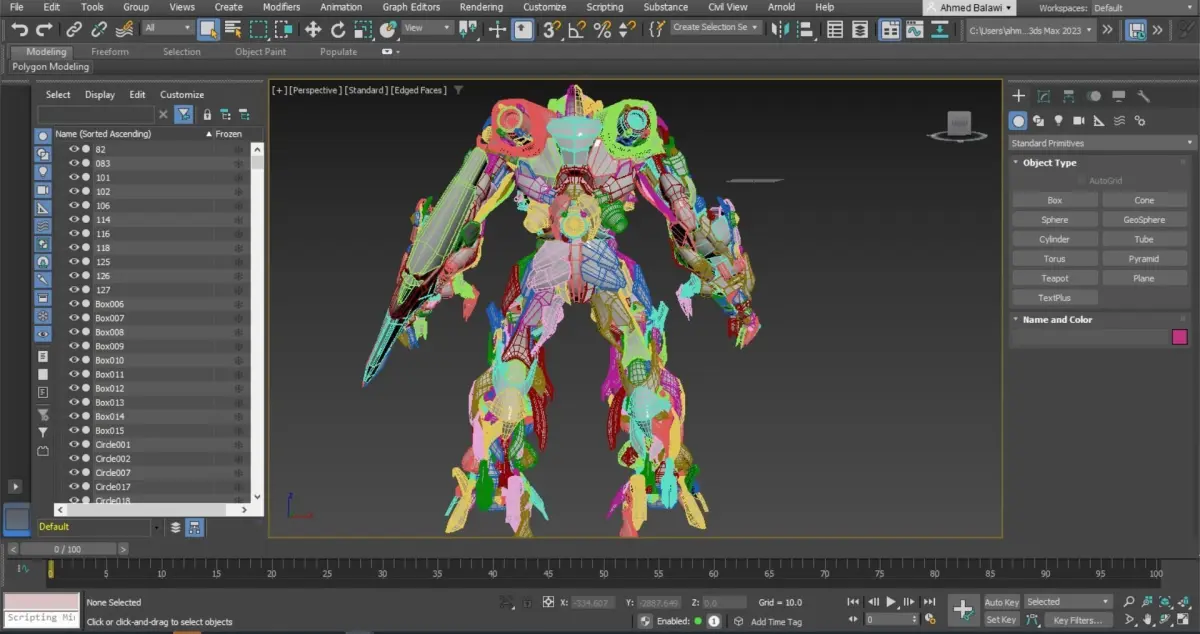
Task: Open the Rendering menu
Action: point(481,7)
